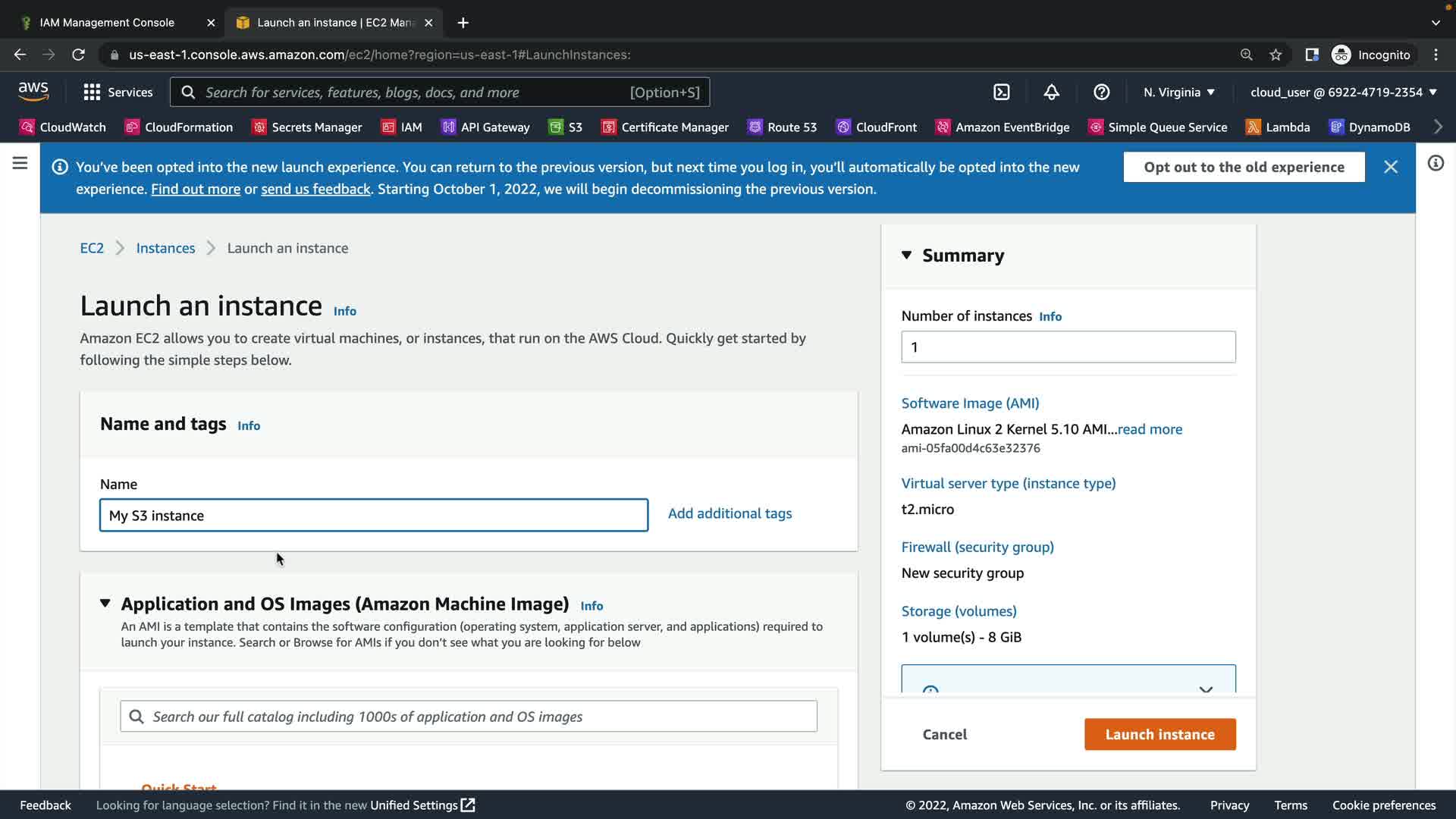Viewport: 1456px width, 819px height.
Task: Click the help question mark icon
Action: [1101, 92]
